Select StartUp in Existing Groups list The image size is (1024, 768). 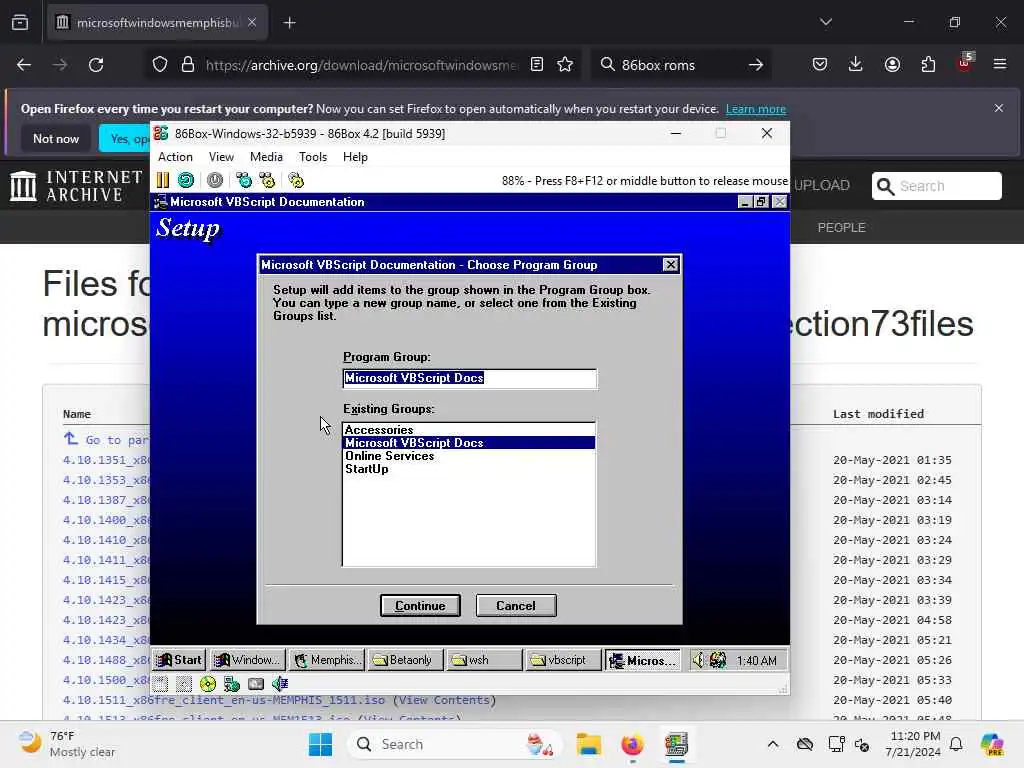click(x=469, y=469)
